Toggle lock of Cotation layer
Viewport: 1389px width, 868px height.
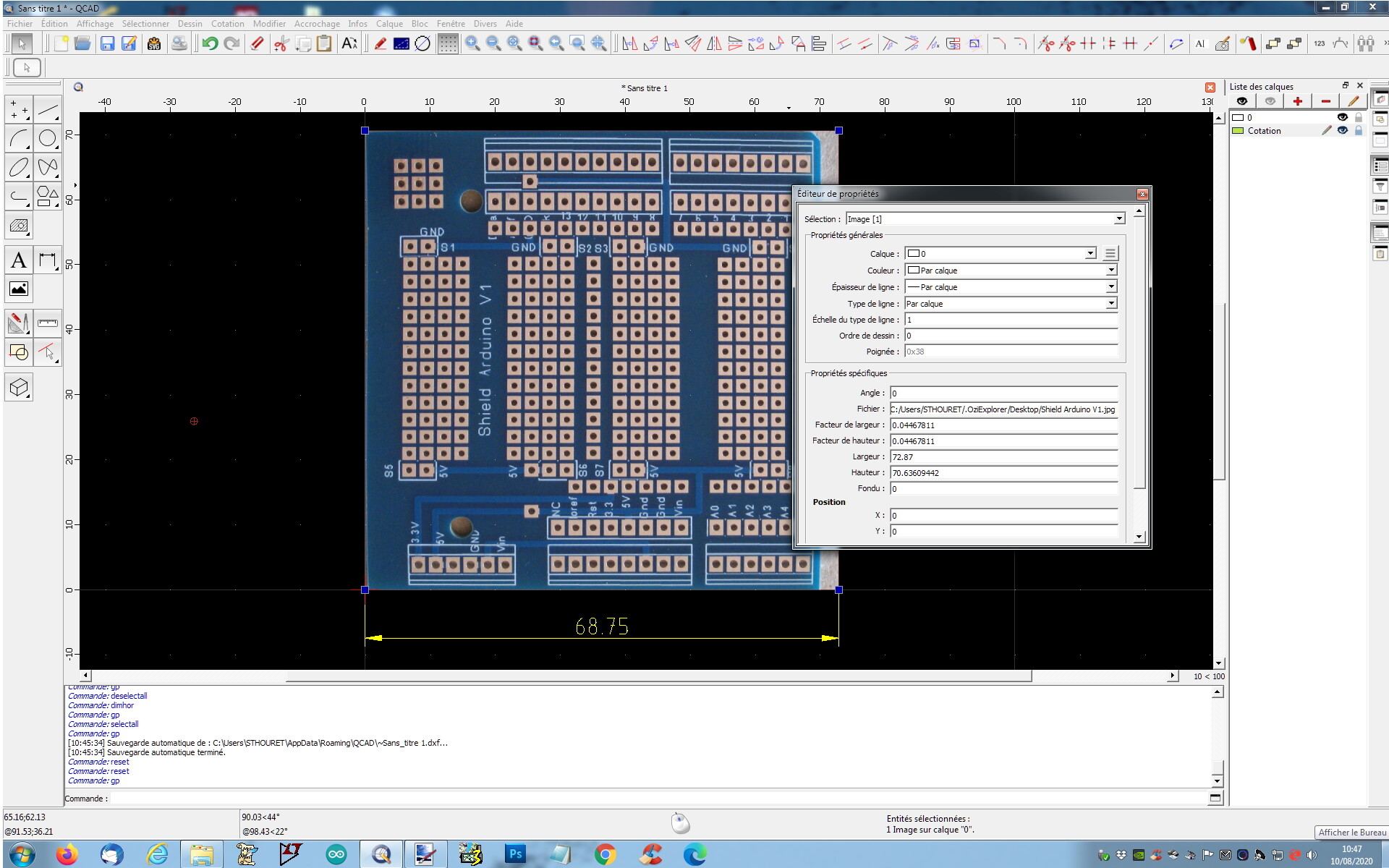pos(1359,131)
